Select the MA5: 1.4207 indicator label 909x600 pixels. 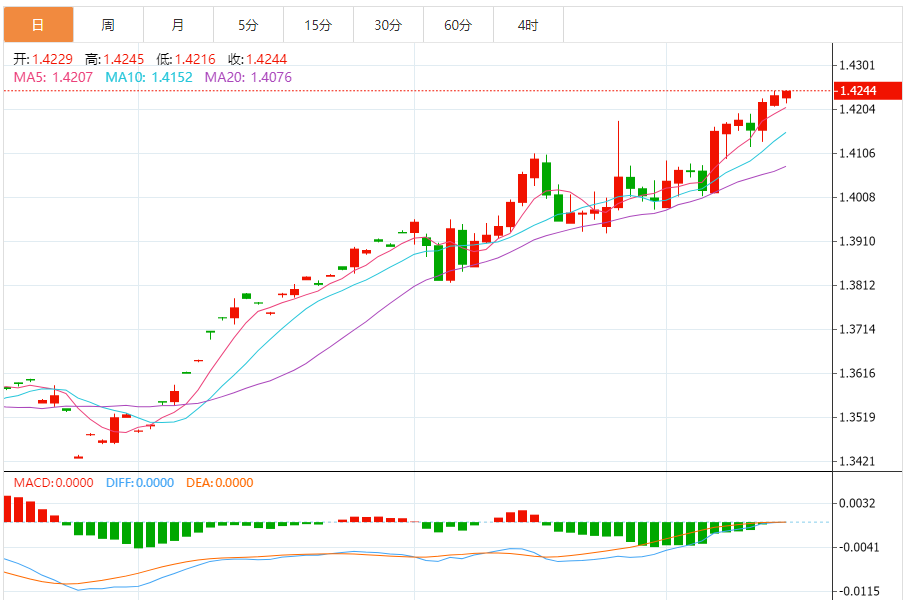(53, 78)
